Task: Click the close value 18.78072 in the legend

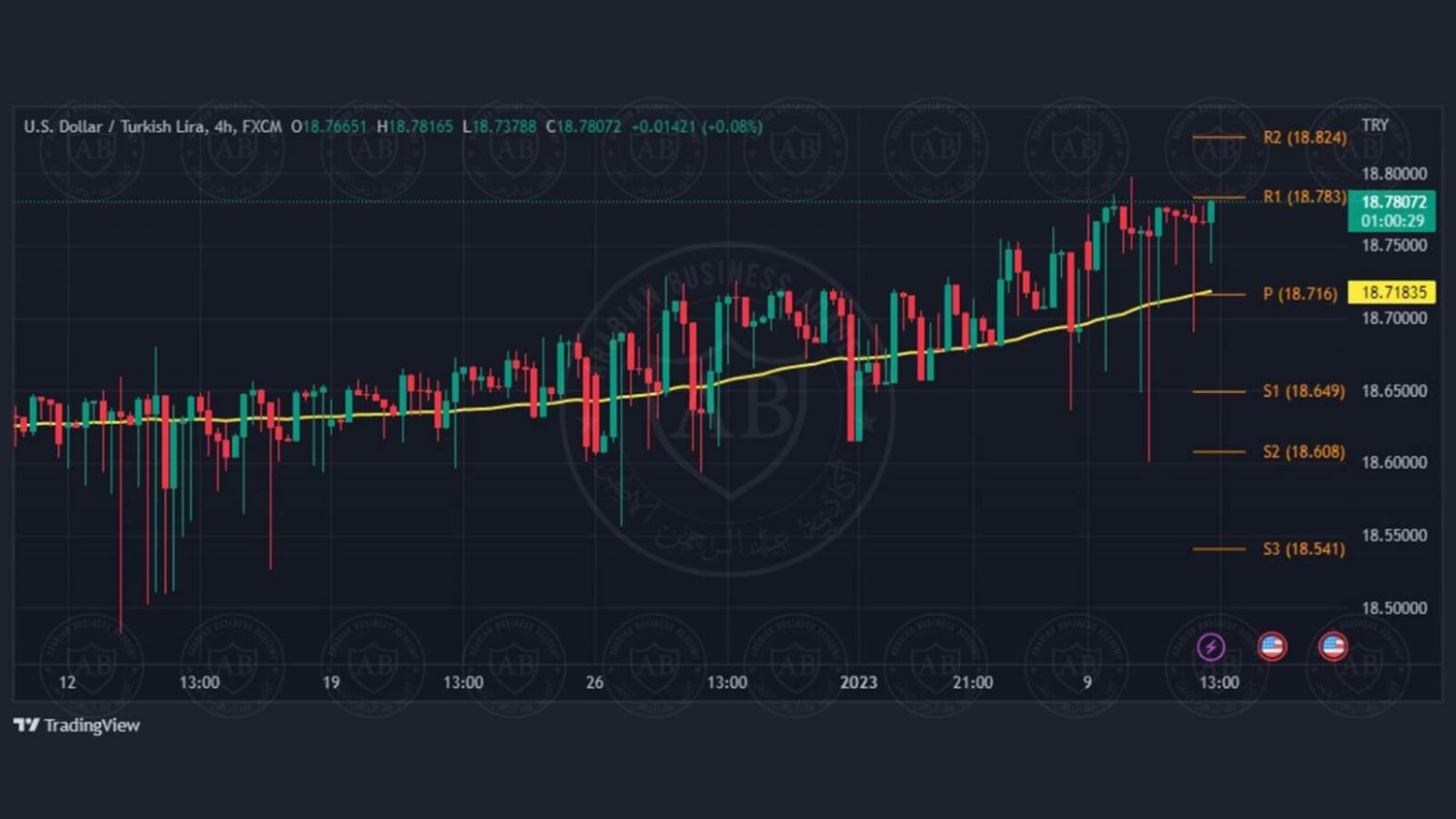Action: click(588, 126)
